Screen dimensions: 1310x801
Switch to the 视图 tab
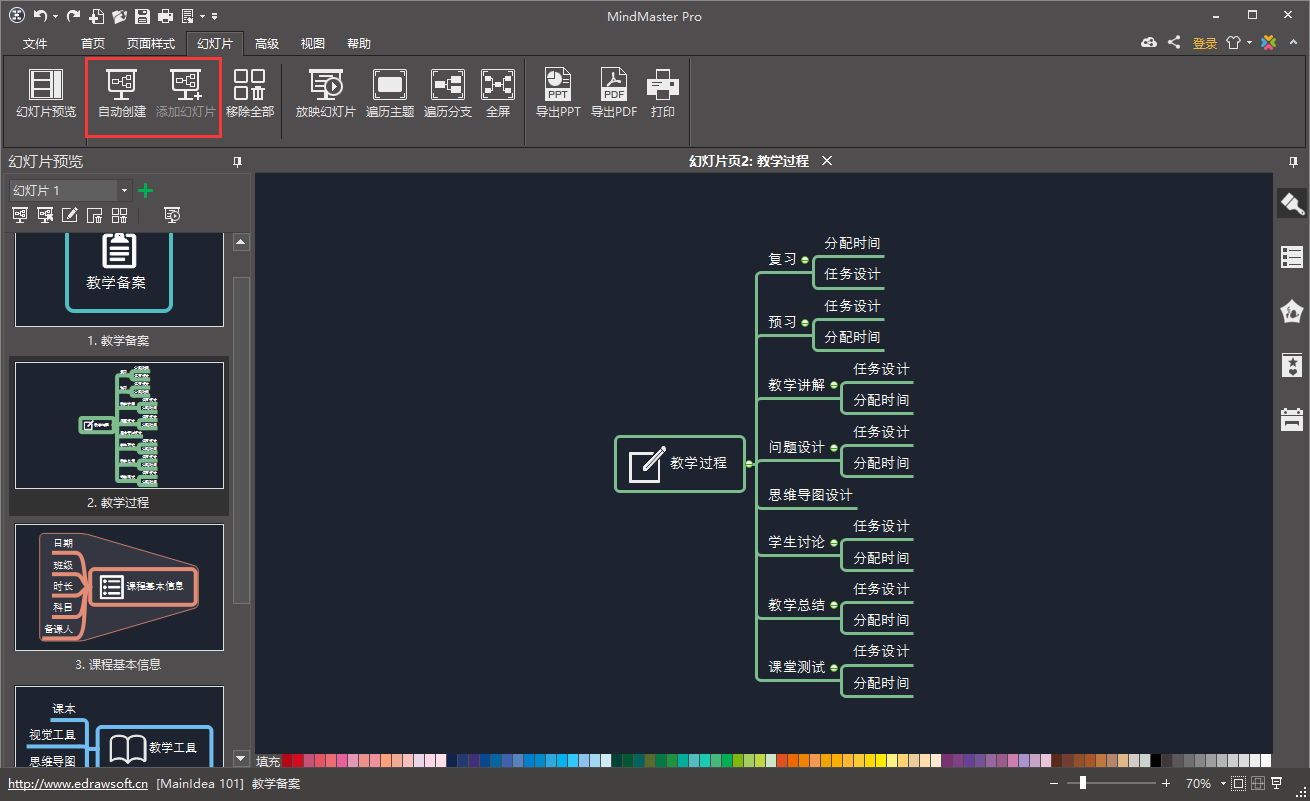point(313,43)
